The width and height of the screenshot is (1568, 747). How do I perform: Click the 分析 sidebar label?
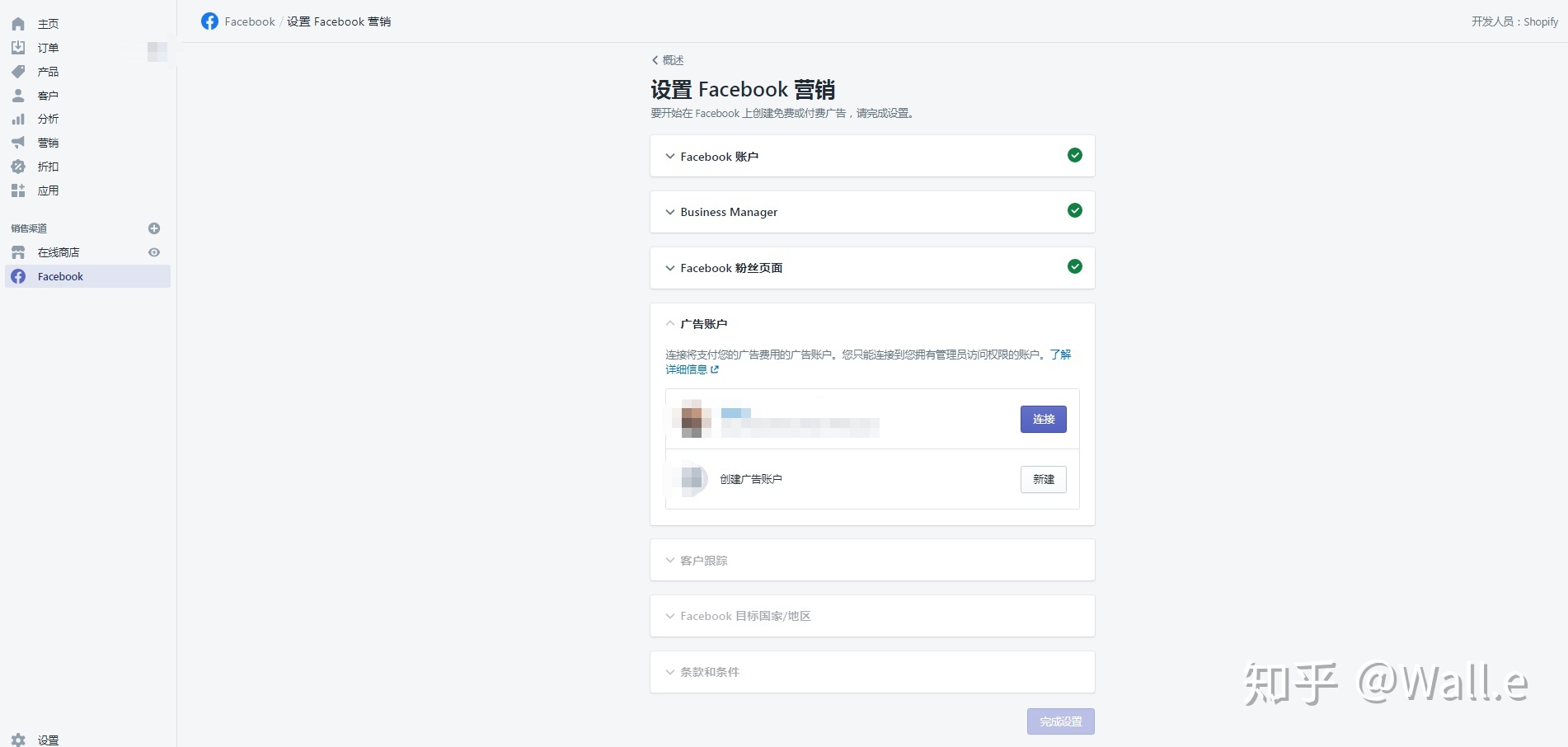coord(48,119)
